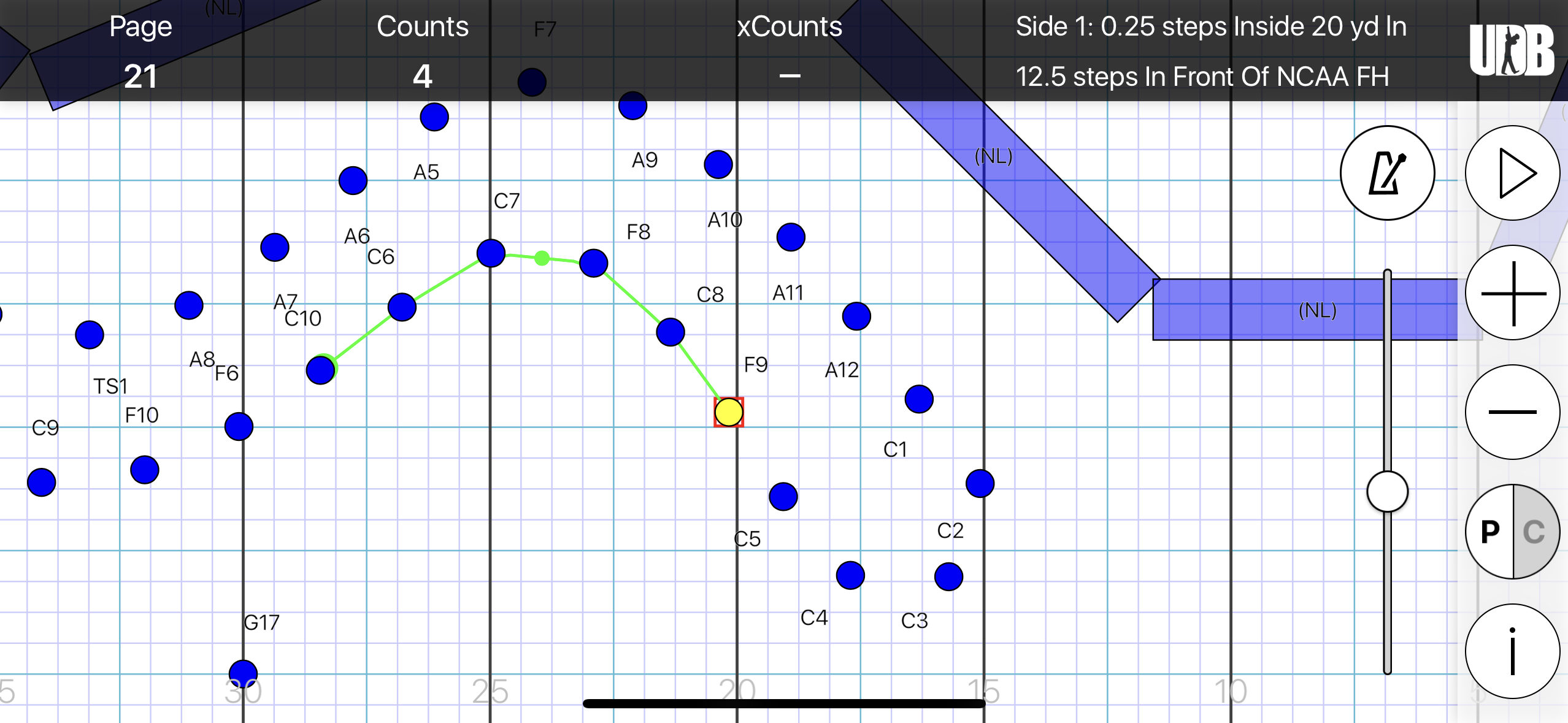This screenshot has width=1568, height=723.
Task: Tap the TS1 performer label
Action: pyautogui.click(x=110, y=387)
